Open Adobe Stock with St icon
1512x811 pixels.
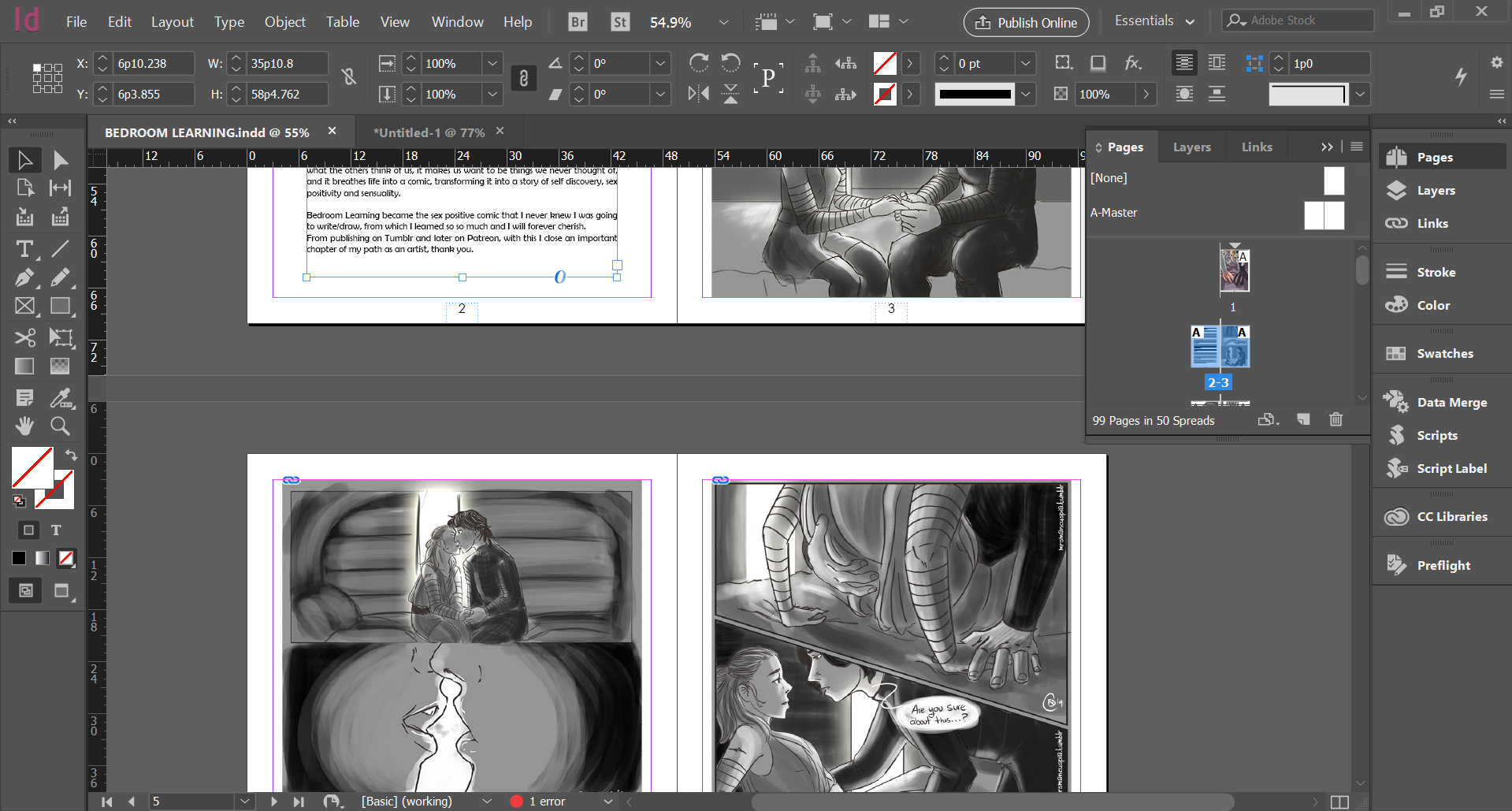click(620, 22)
